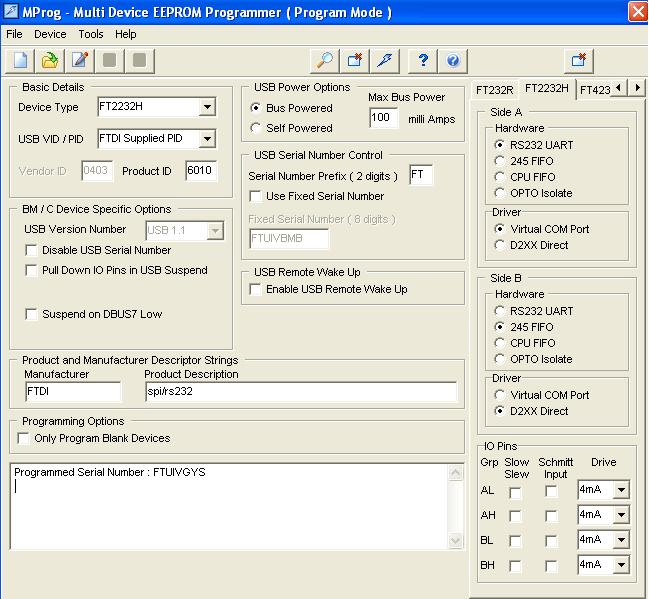
Task: Switch to the partially shown FT423 tab
Action: point(594,90)
